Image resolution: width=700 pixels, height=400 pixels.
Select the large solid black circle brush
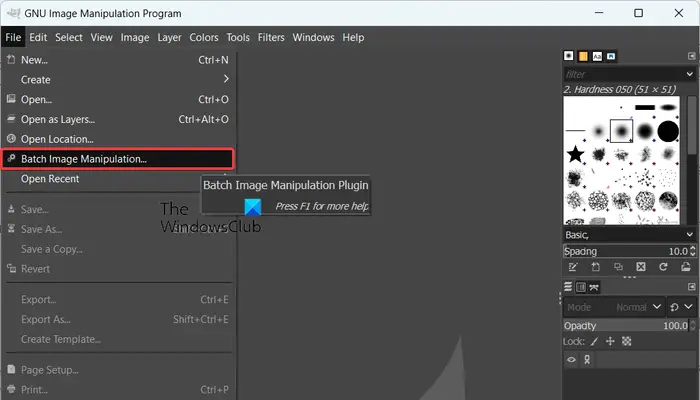click(668, 131)
